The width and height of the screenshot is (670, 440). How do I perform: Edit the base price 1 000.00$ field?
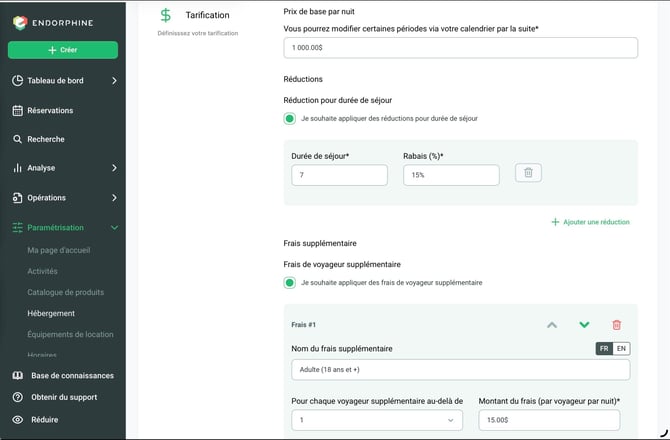pyautogui.click(x=461, y=48)
